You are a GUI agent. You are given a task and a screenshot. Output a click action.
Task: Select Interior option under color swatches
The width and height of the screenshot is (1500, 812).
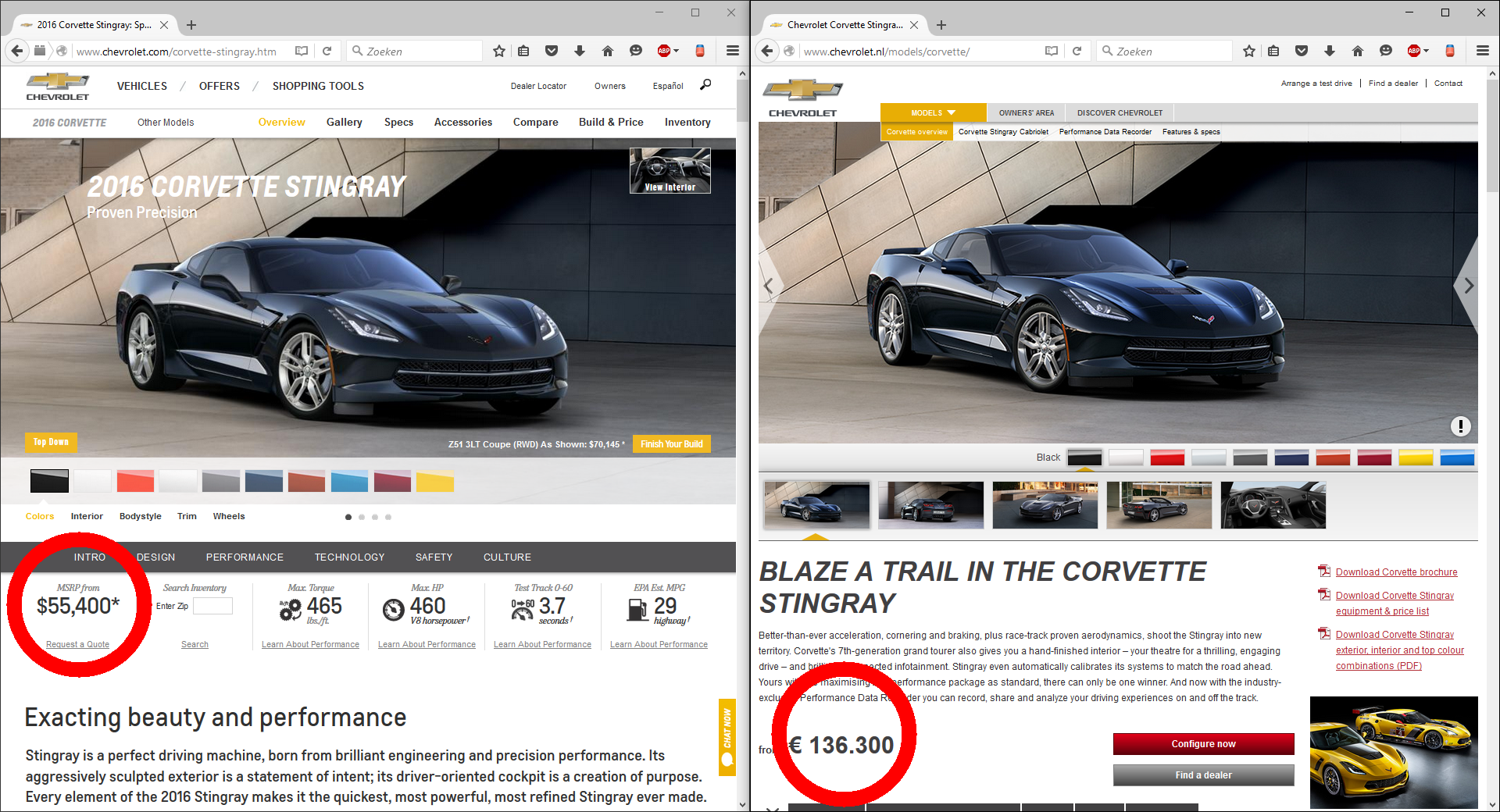coord(87,516)
